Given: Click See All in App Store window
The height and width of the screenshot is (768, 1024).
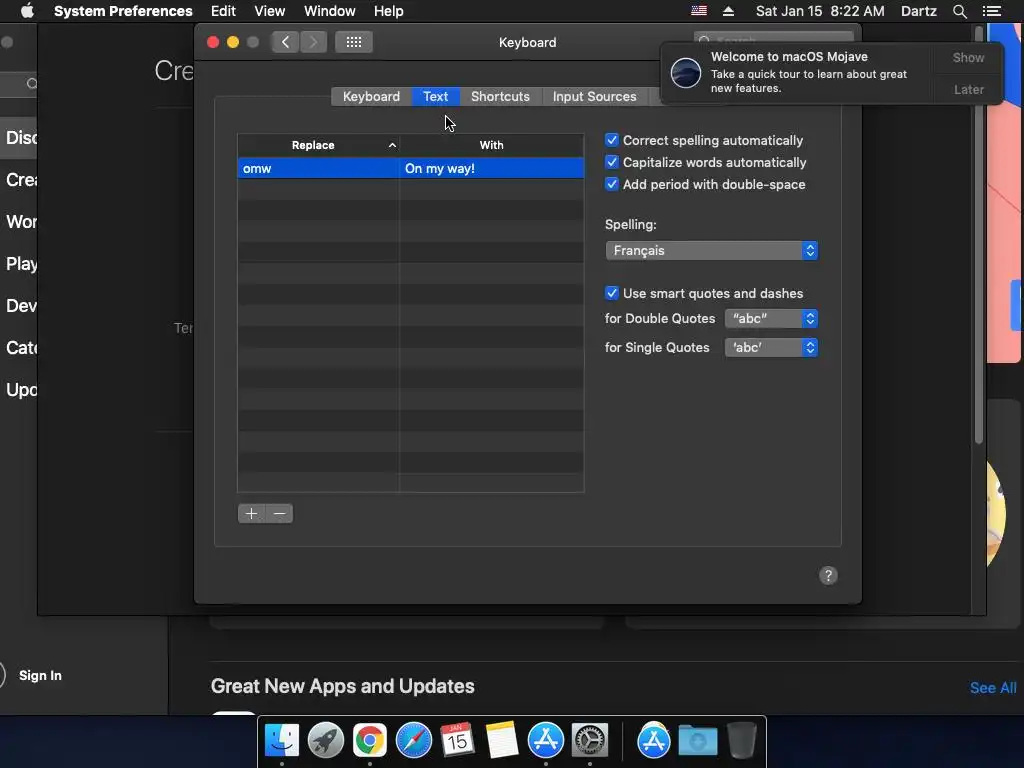Looking at the screenshot, I should pyautogui.click(x=993, y=688).
